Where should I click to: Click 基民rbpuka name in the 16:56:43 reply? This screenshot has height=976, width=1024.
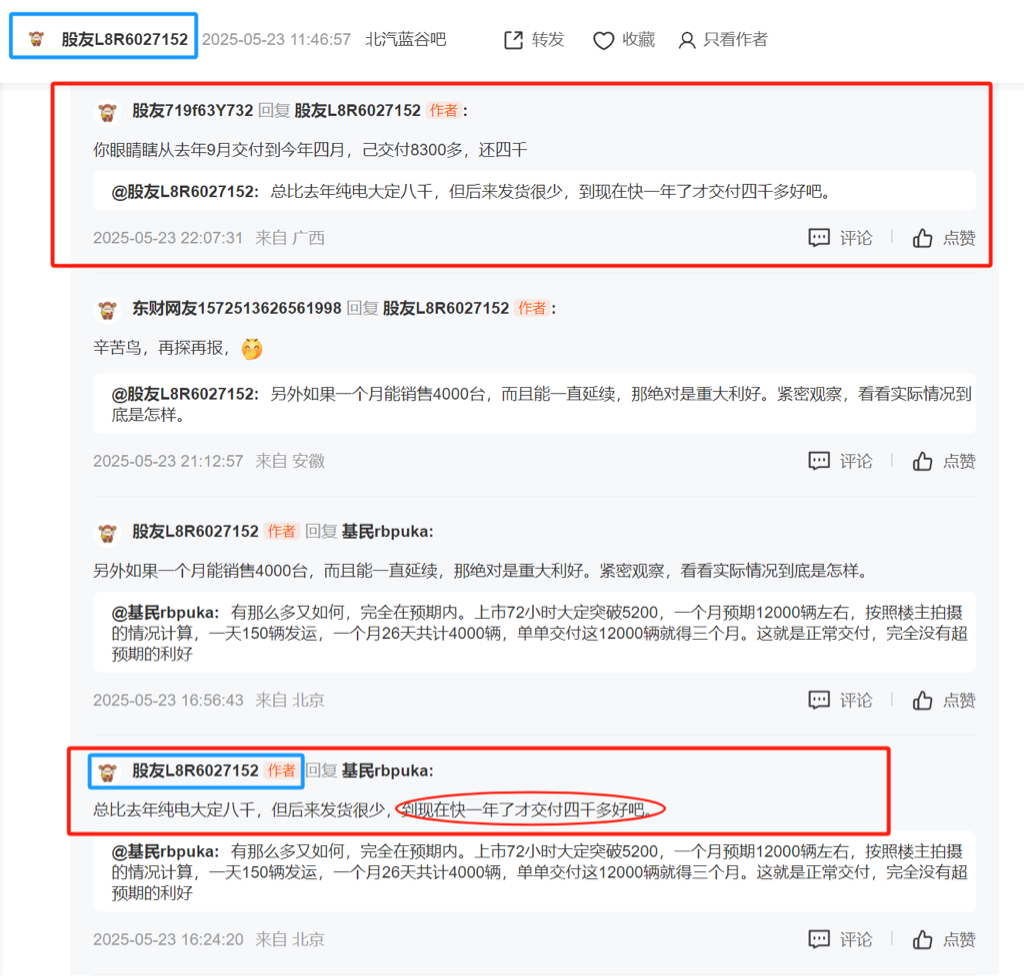(x=387, y=531)
